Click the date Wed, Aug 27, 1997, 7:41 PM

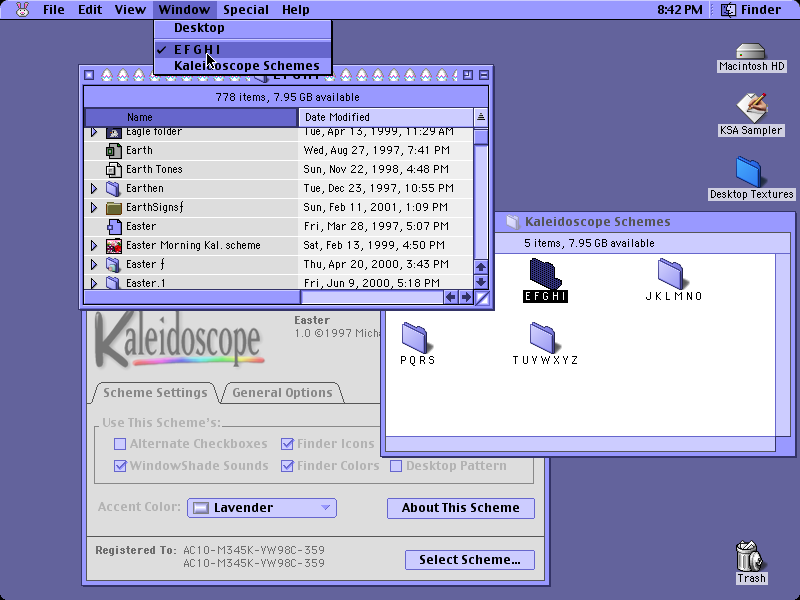coord(377,151)
